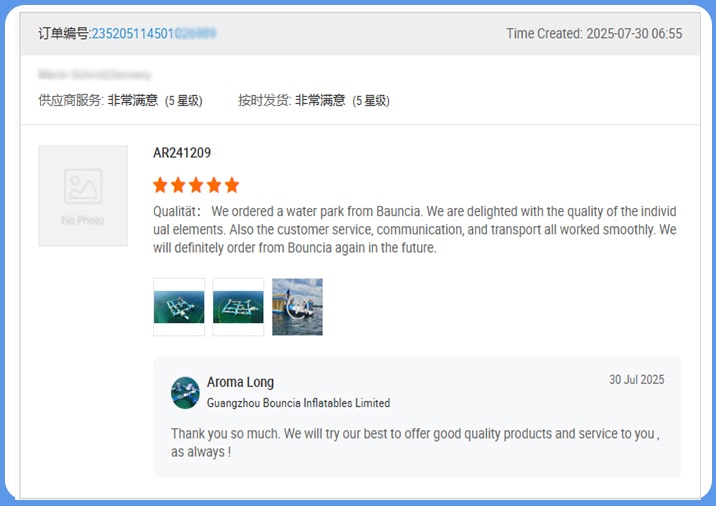Click the fifth orange rating star
The height and width of the screenshot is (506, 716).
[232, 185]
